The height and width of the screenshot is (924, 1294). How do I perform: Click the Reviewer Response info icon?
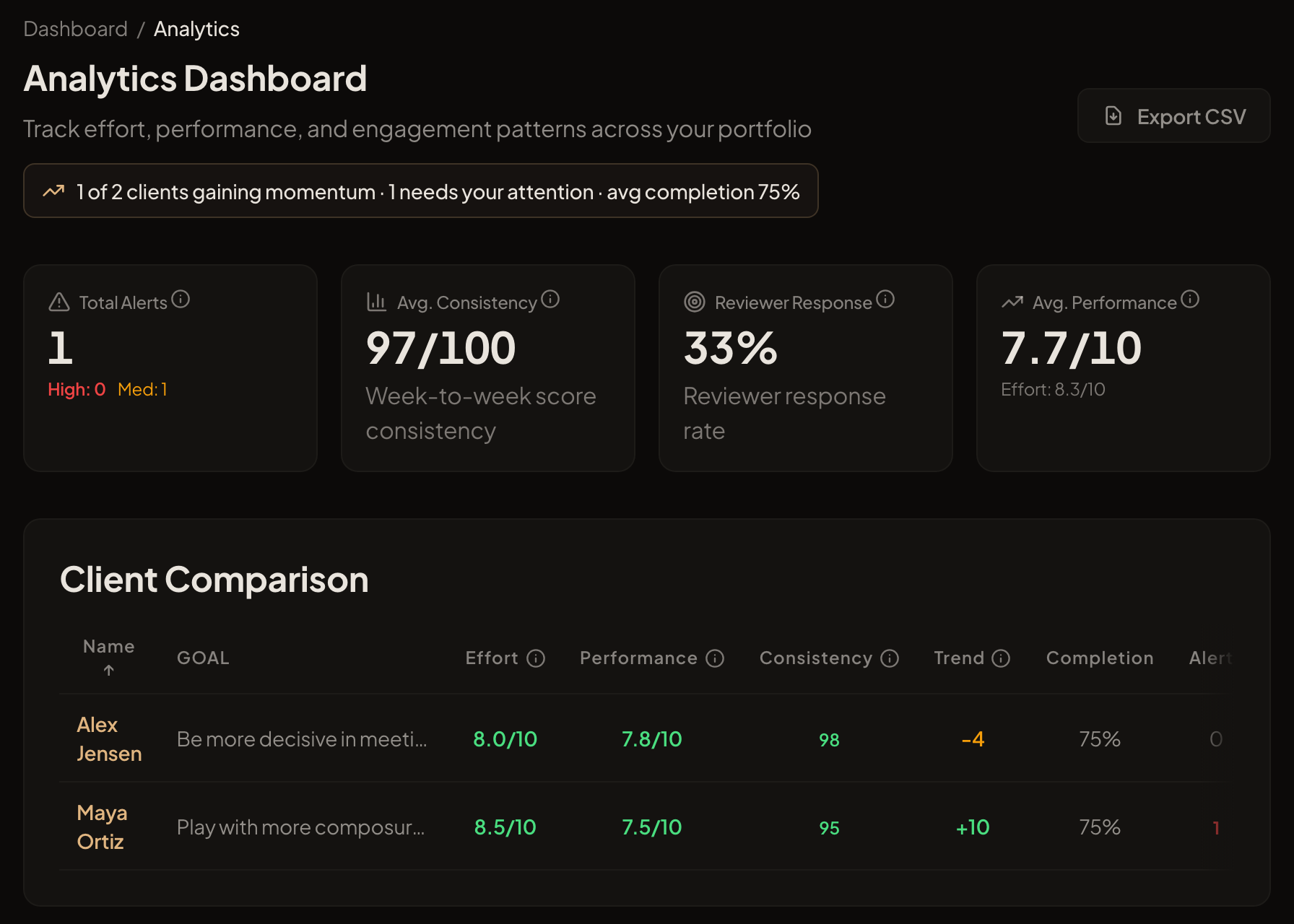coord(885,299)
